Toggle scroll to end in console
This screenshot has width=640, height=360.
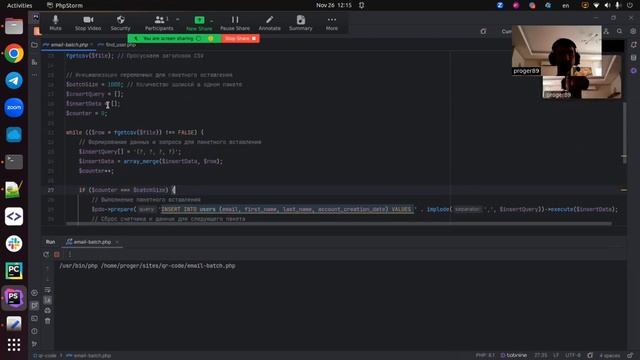tap(48, 300)
